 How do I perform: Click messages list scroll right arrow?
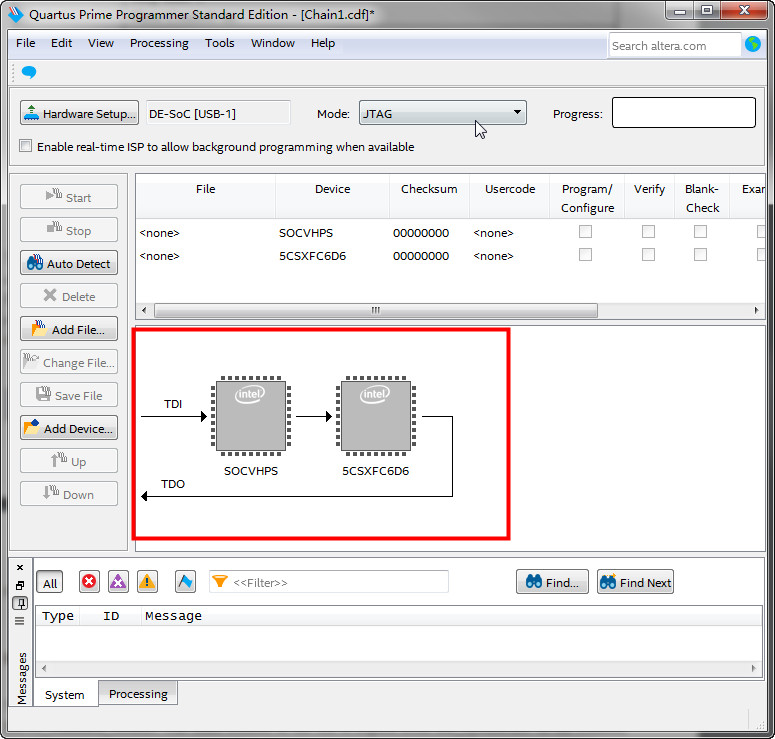click(x=753, y=668)
